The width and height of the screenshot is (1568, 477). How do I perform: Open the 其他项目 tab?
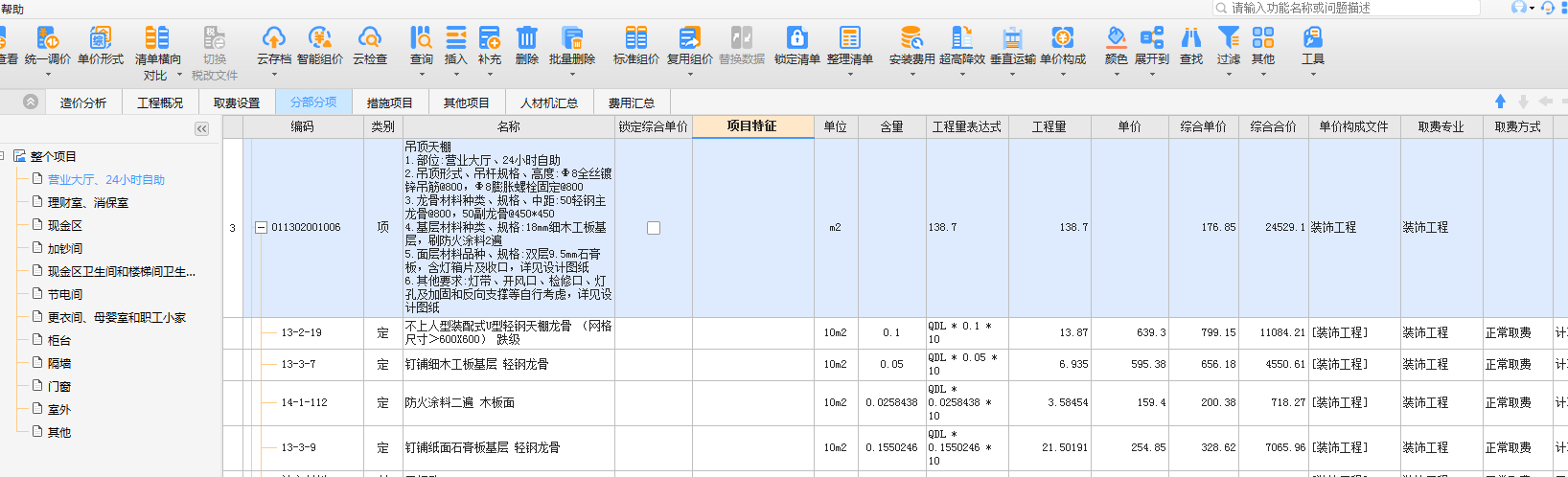pos(467,102)
